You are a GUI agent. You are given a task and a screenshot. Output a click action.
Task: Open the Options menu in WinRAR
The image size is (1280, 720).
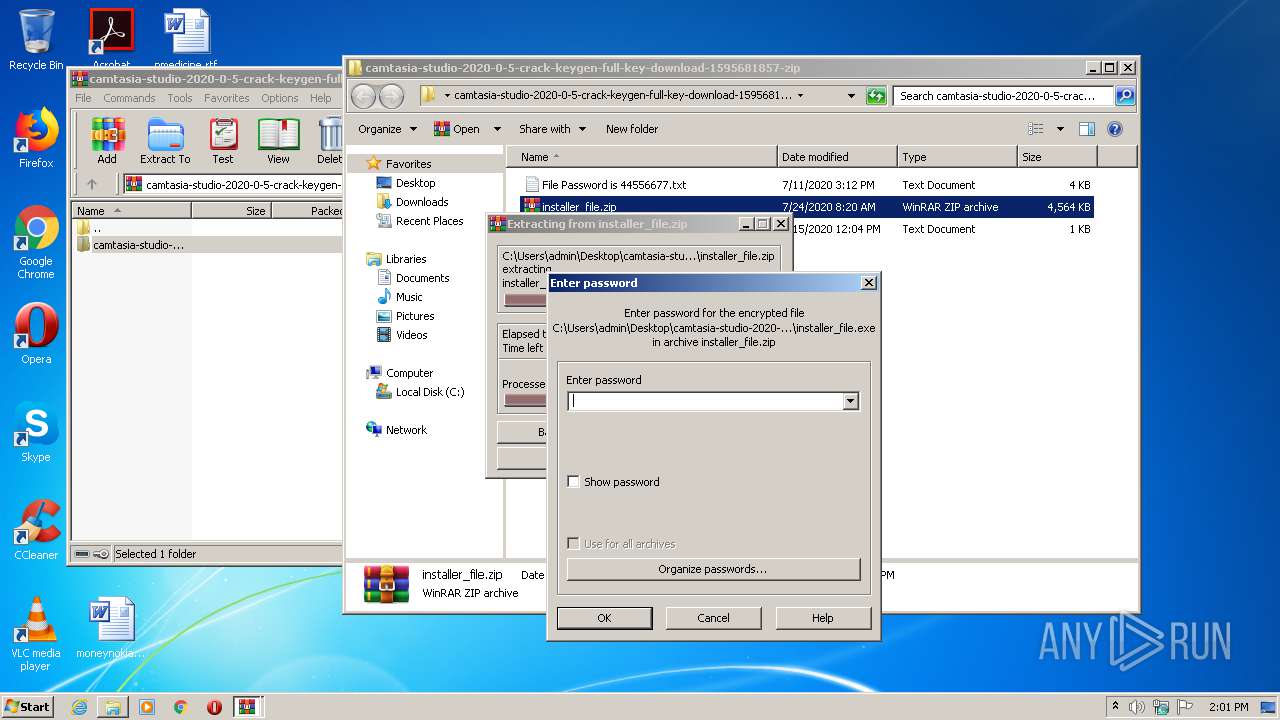coord(280,98)
